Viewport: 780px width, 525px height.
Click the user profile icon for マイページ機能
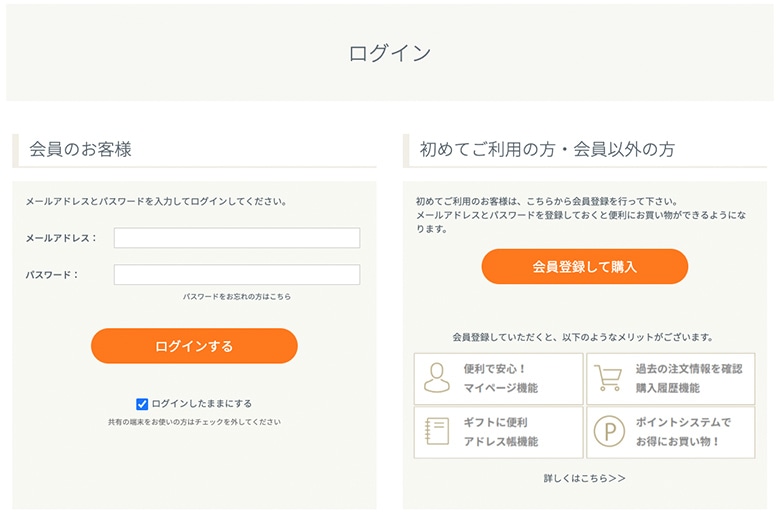(x=437, y=378)
